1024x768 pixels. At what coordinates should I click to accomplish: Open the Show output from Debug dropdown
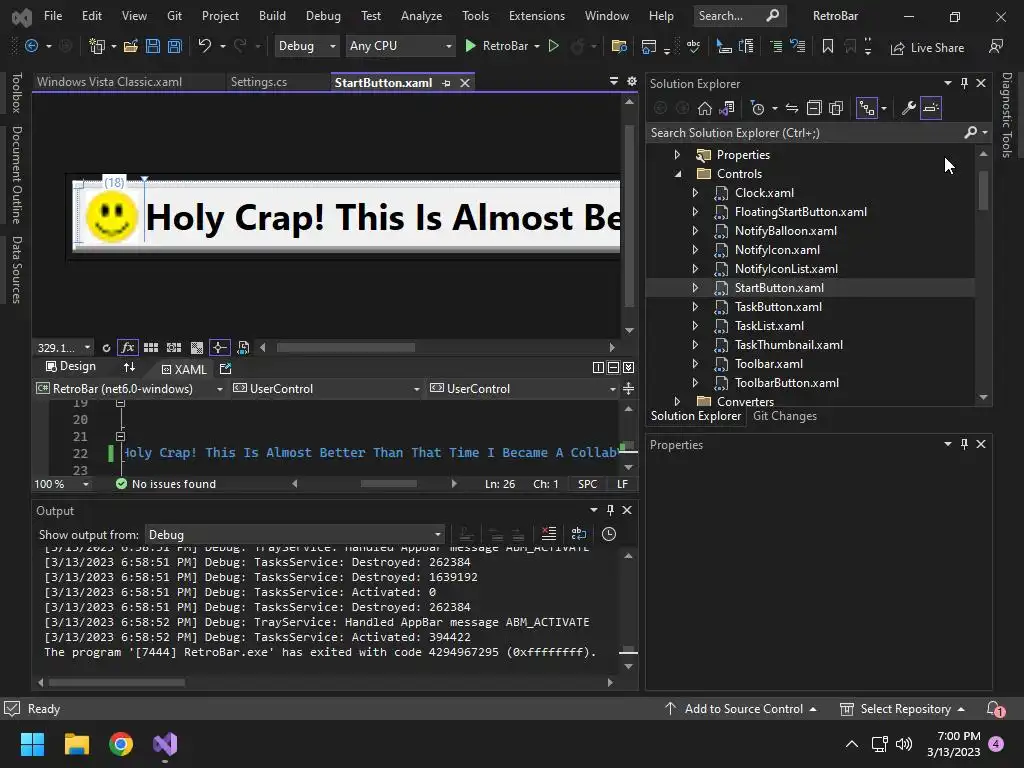click(x=295, y=534)
